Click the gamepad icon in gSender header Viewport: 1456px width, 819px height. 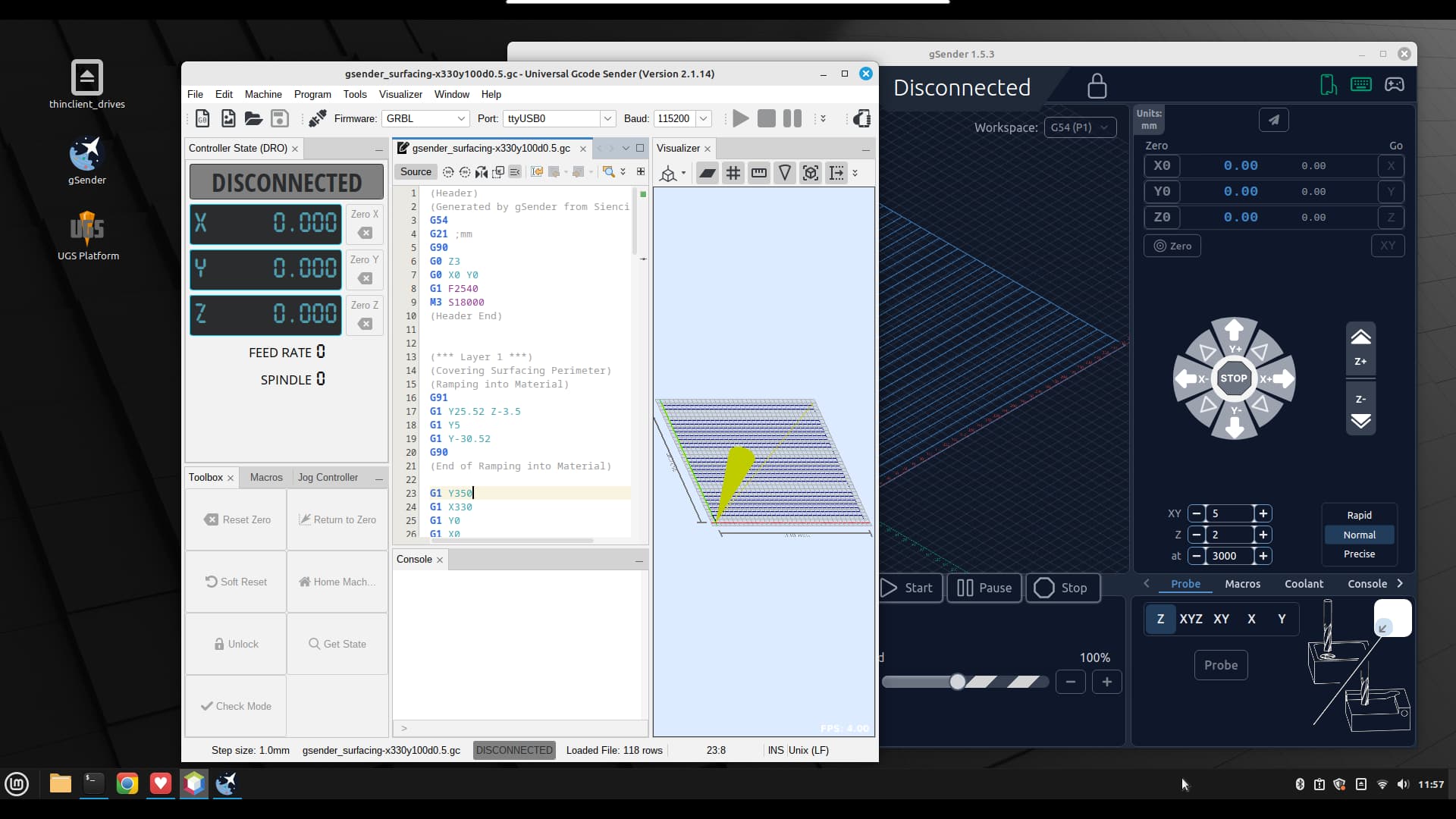click(1394, 85)
